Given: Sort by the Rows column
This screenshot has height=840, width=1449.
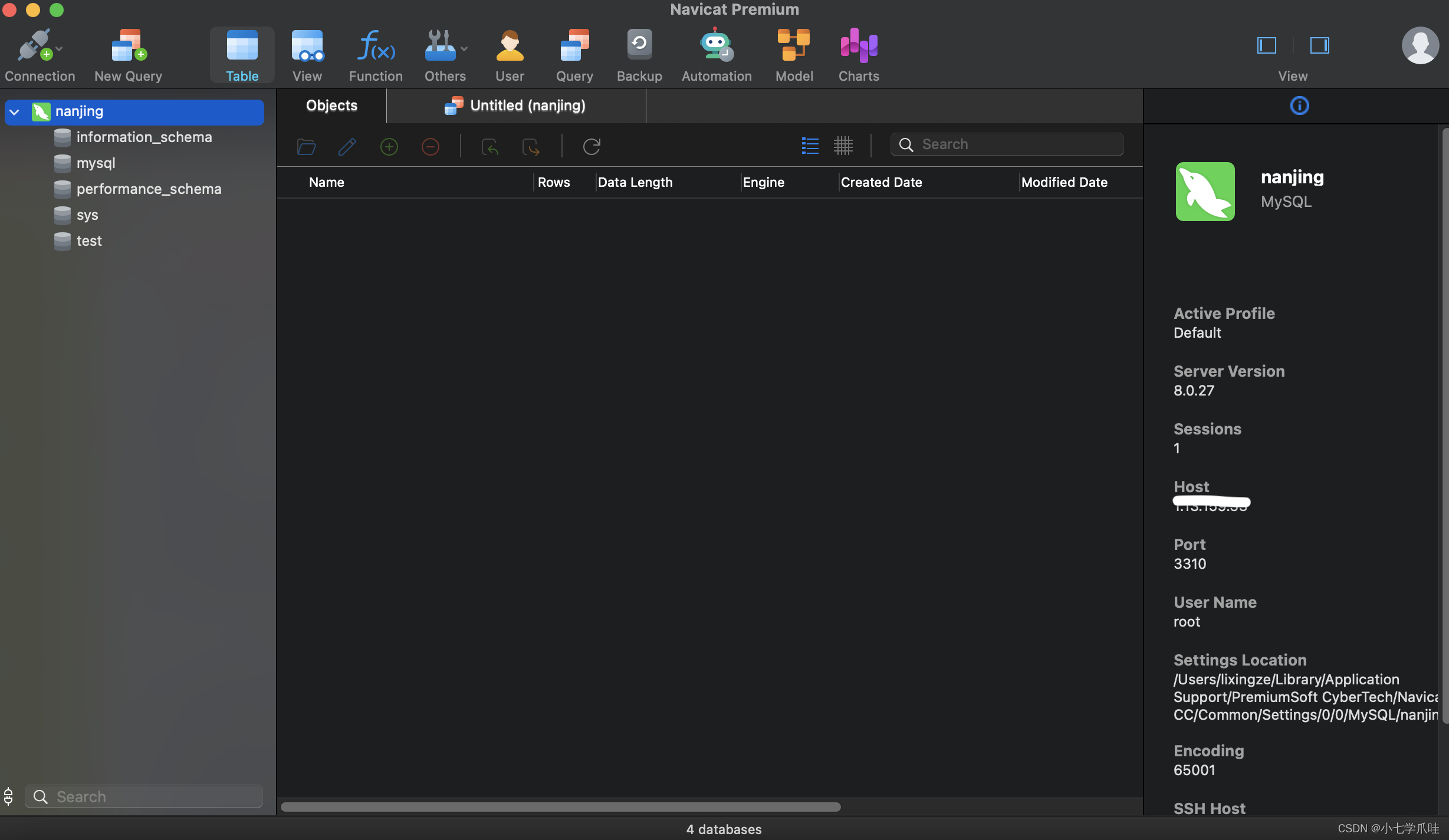Looking at the screenshot, I should 554,182.
